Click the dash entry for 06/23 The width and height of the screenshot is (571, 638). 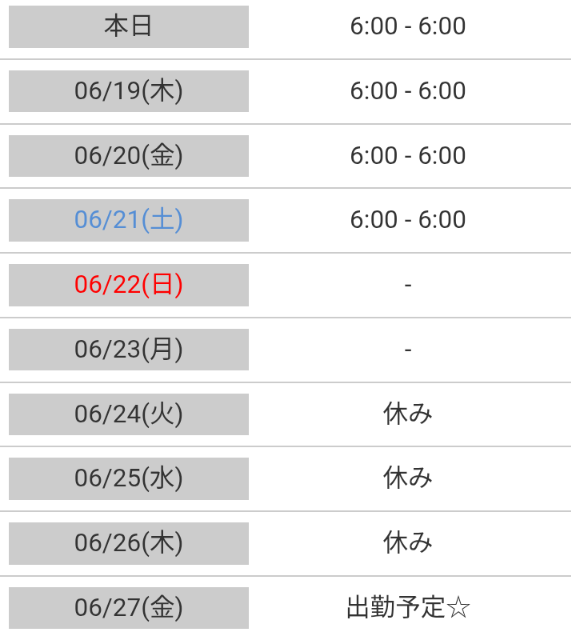pos(408,350)
